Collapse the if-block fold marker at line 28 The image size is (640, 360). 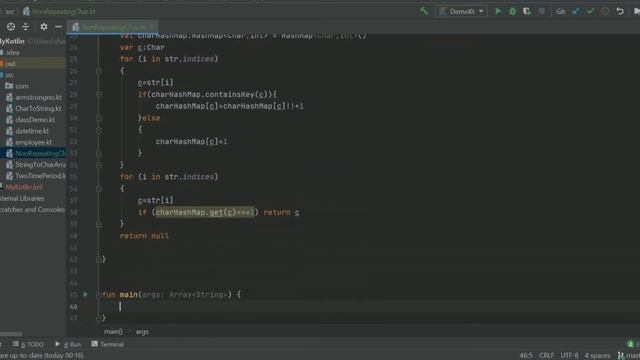click(x=99, y=94)
